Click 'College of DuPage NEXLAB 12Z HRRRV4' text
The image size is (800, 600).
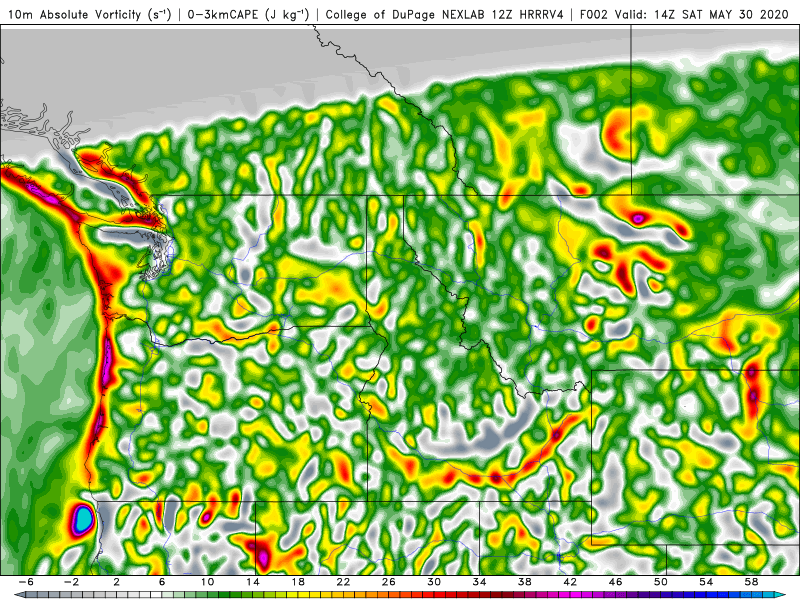coord(444,14)
